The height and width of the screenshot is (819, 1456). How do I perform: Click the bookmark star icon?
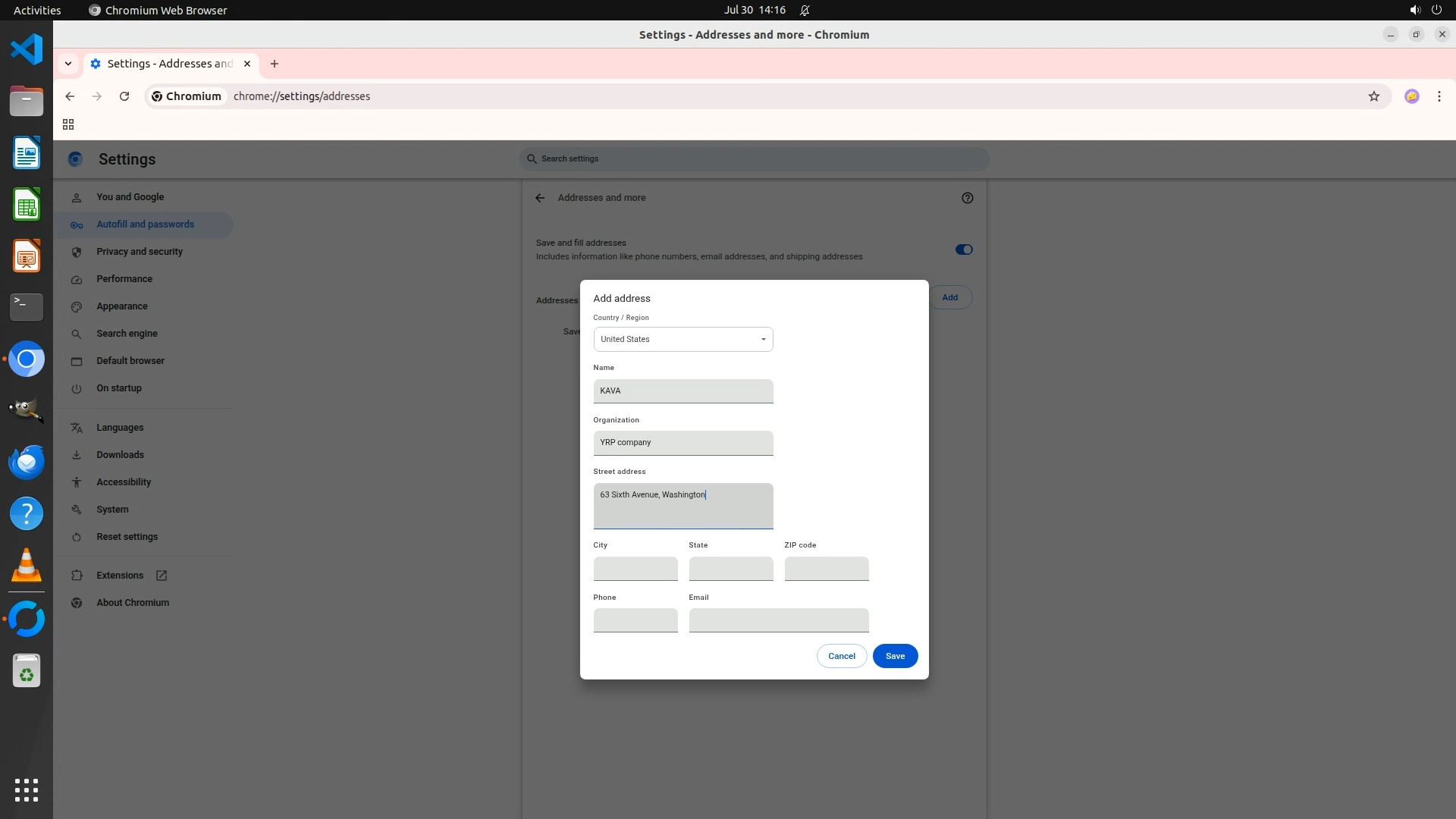click(1373, 96)
